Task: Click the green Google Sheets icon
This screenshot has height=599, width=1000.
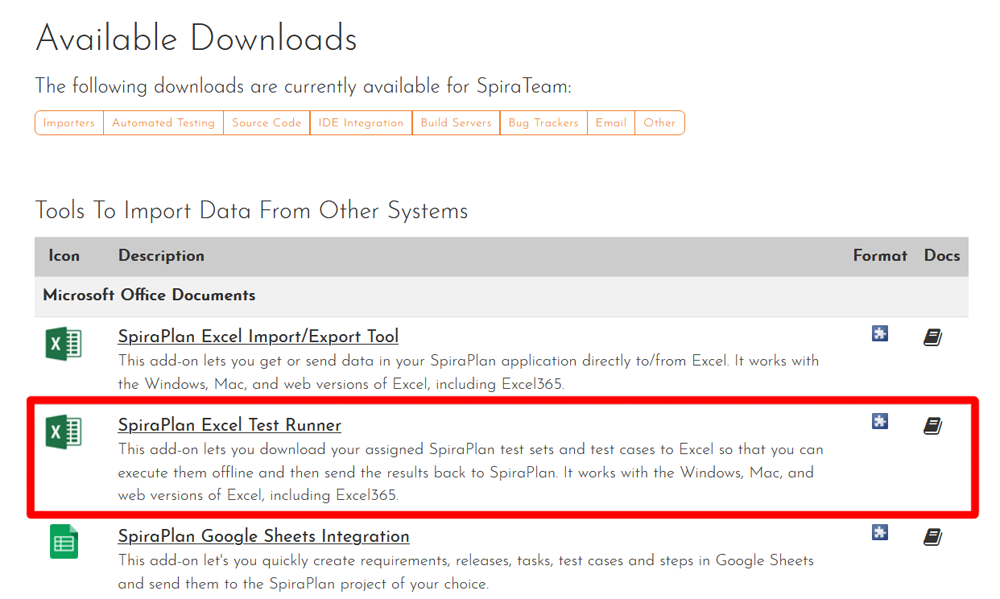Action: [62, 541]
